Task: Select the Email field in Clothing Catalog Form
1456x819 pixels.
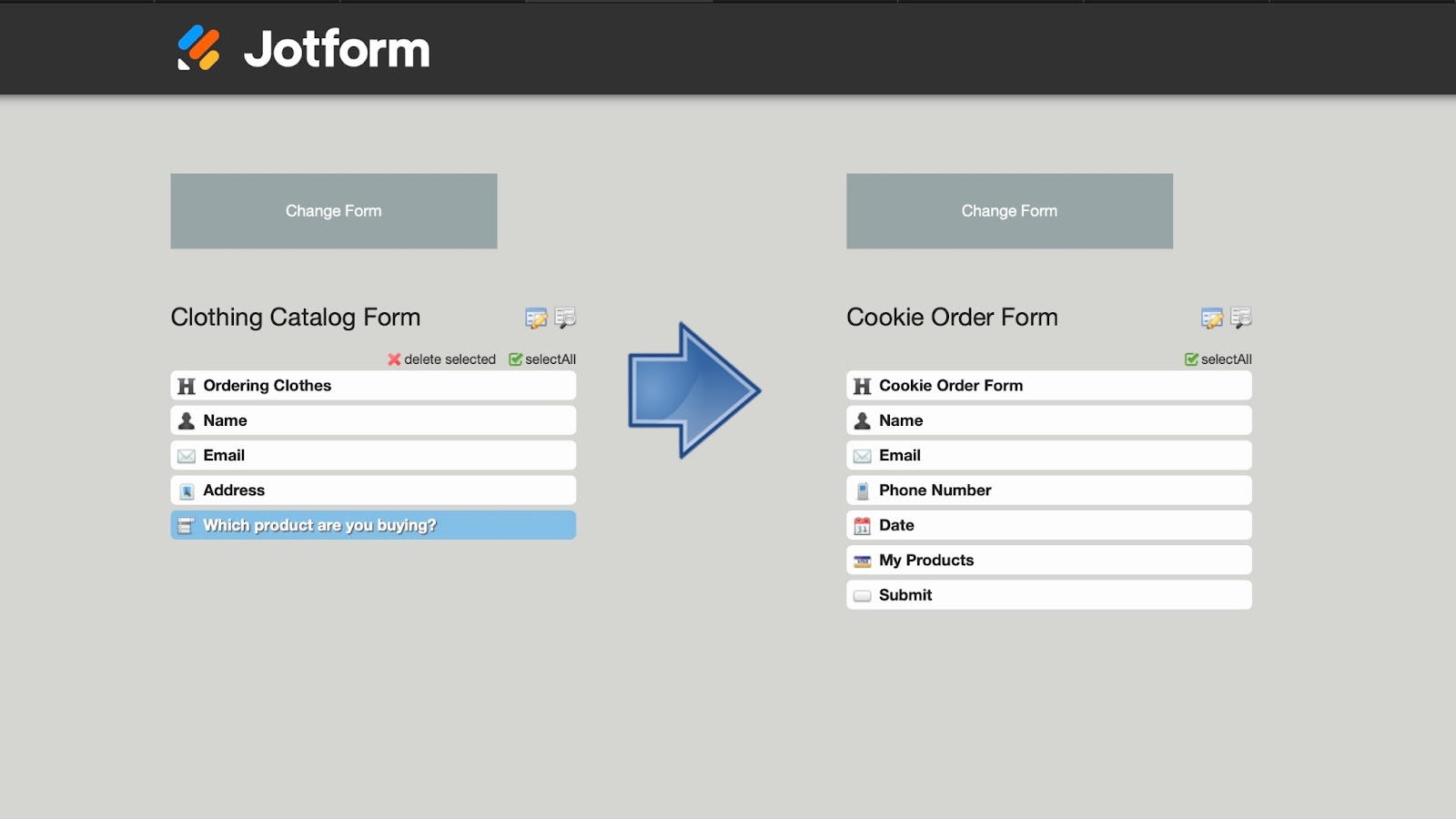Action: point(372,456)
